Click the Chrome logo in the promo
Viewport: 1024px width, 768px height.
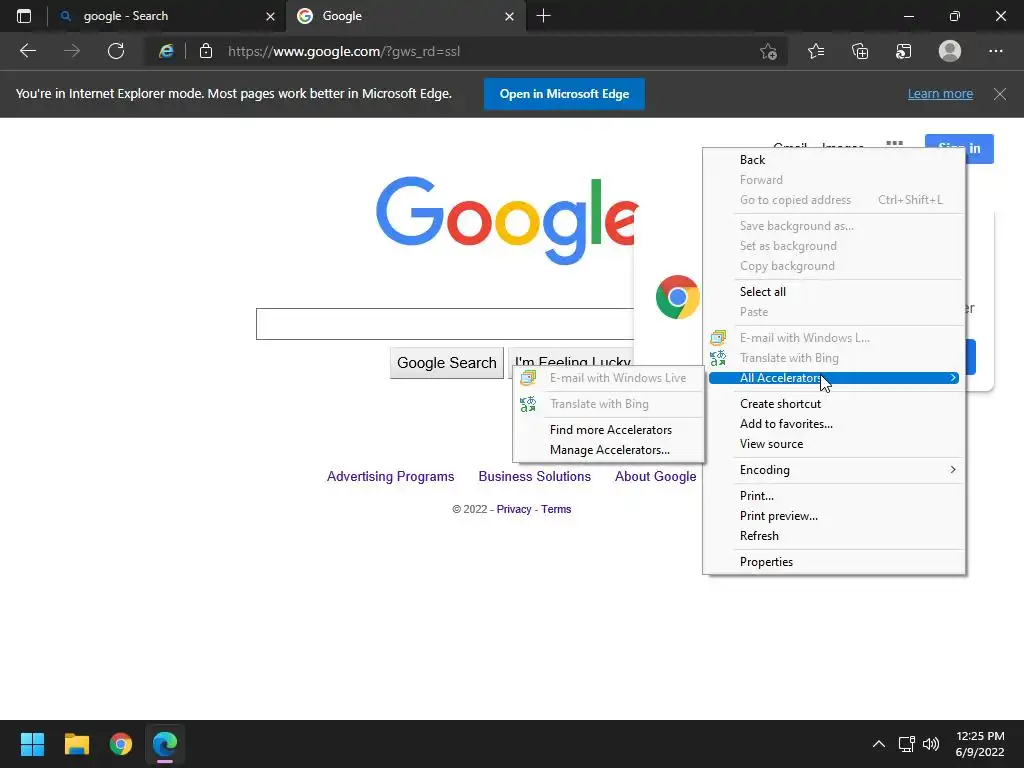[677, 297]
